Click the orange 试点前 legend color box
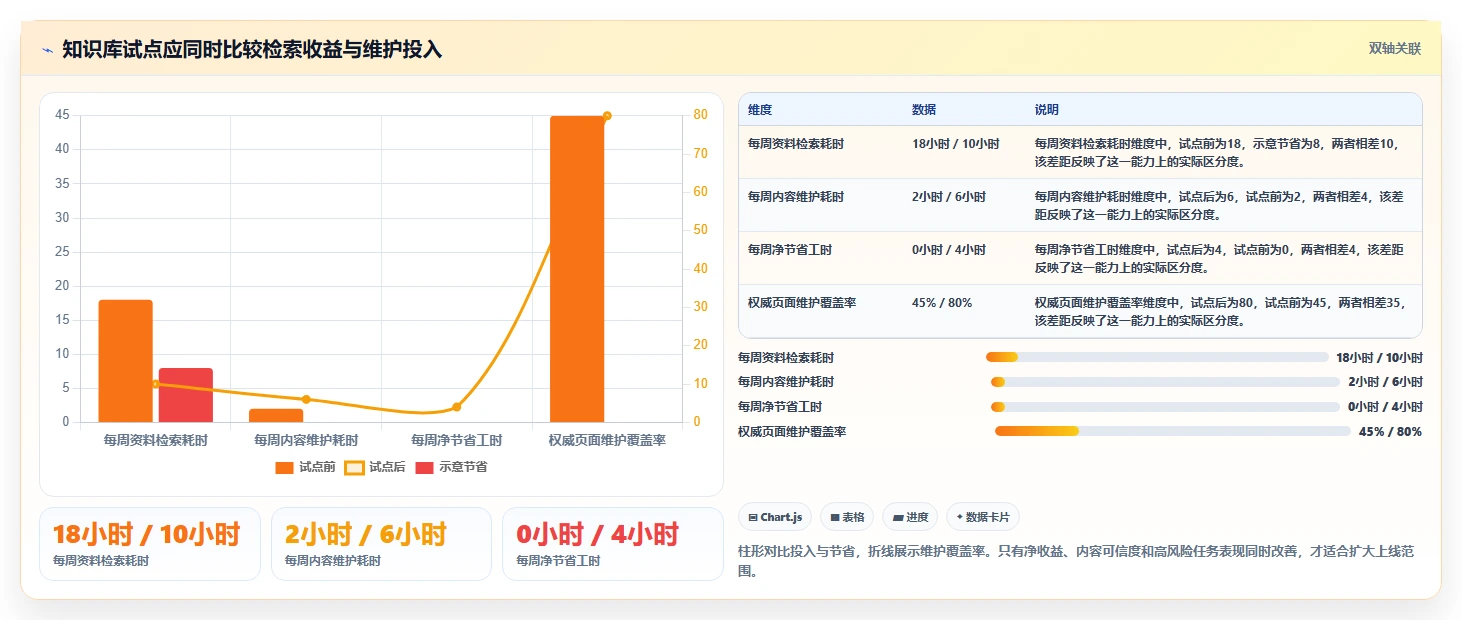1462x620 pixels. pyautogui.click(x=285, y=467)
